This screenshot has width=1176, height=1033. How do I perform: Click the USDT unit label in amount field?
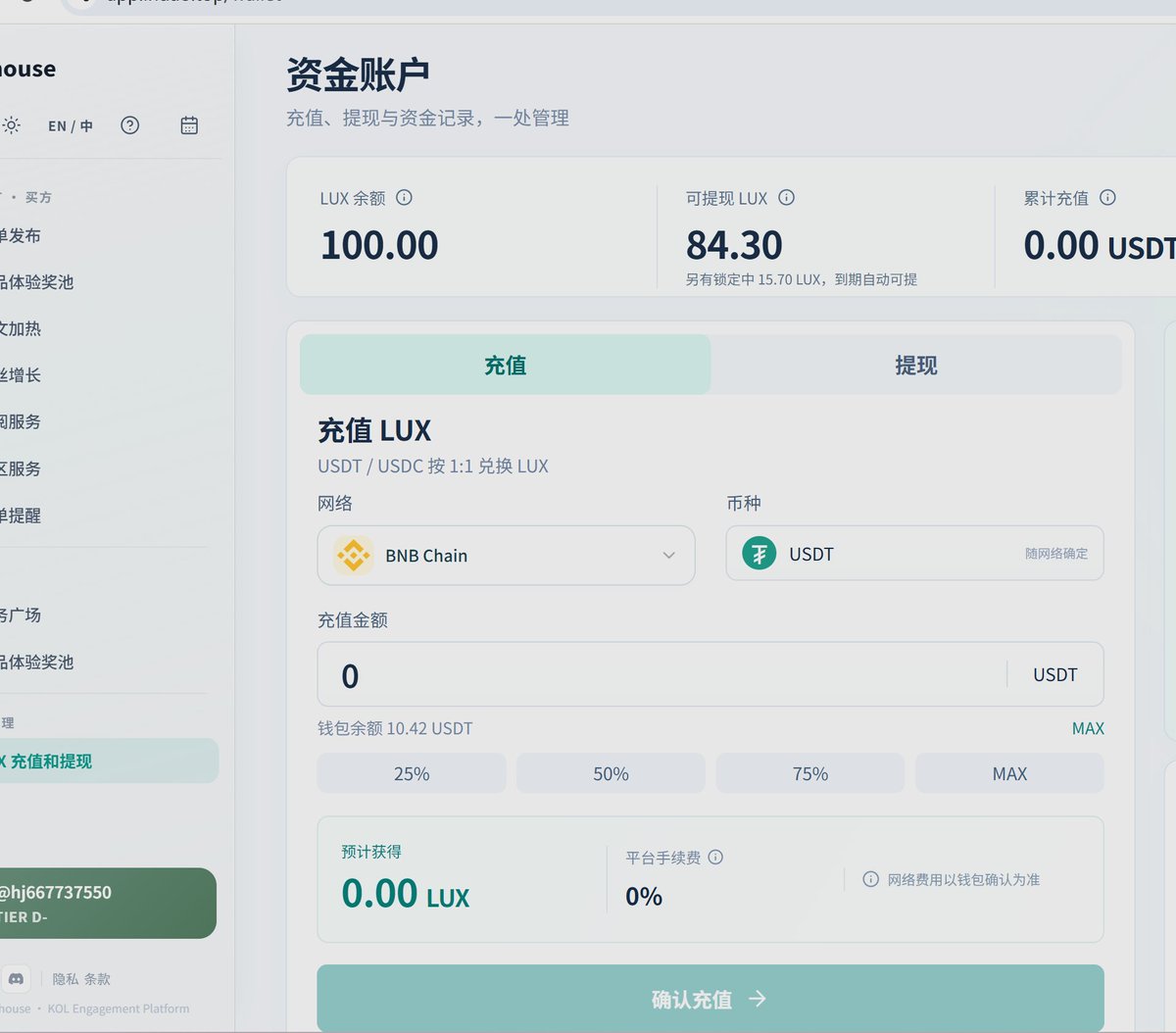tap(1054, 674)
